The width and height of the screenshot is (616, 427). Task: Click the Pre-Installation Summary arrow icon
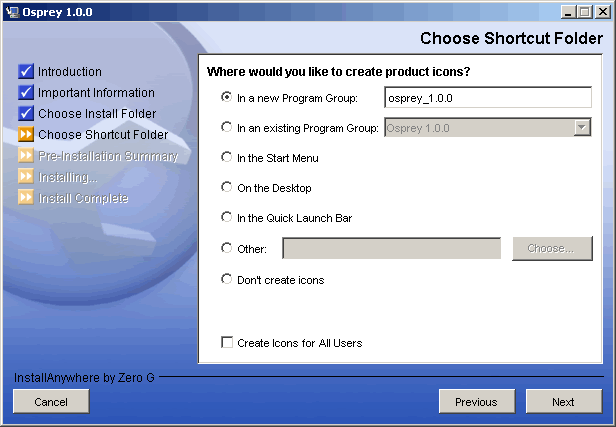[26, 156]
